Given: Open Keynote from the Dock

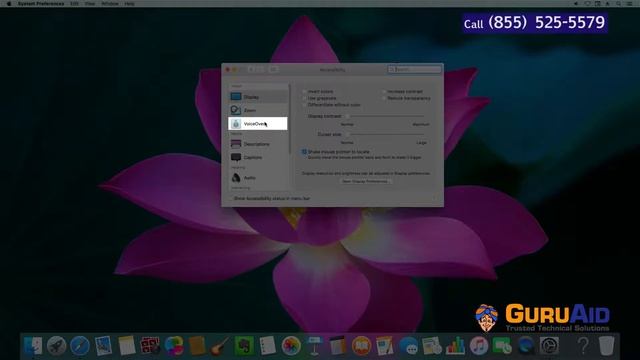Looking at the screenshot, I should (315, 346).
